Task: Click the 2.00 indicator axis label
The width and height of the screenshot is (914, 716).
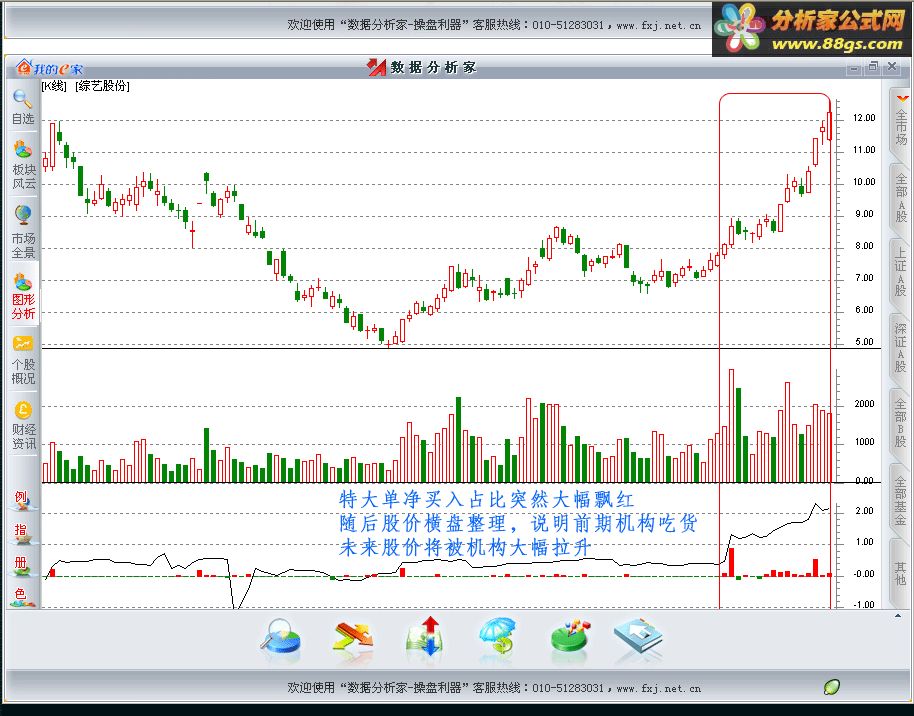Action: pyautogui.click(x=864, y=511)
